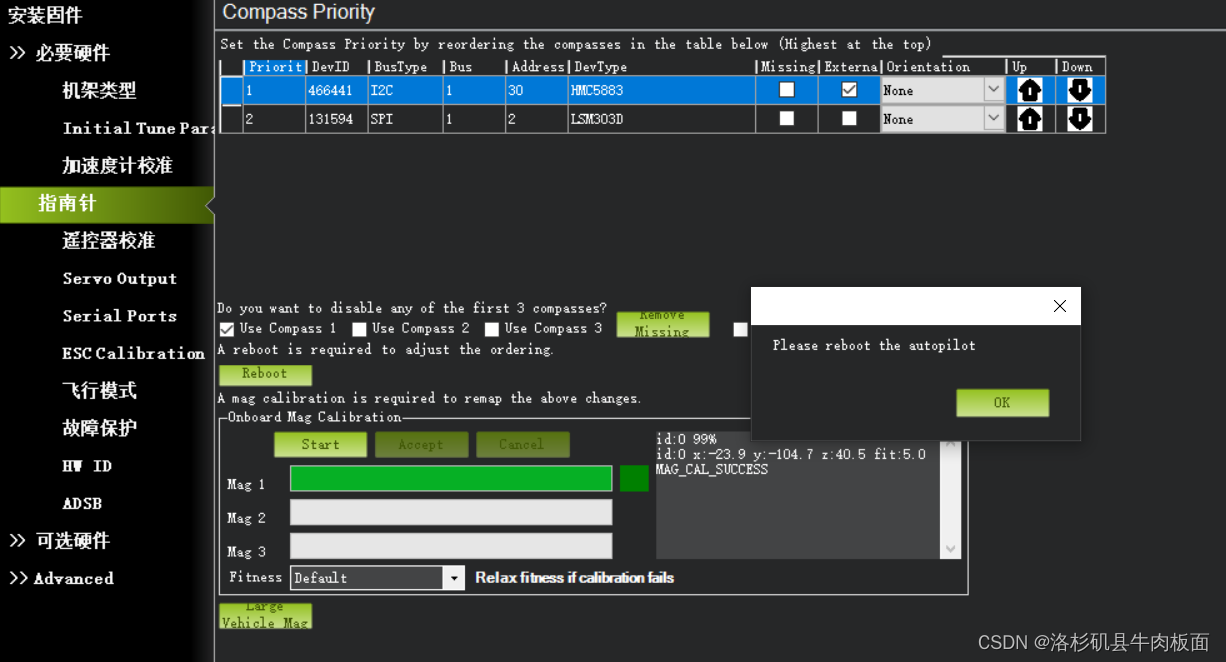
Task: Click the Mag 3 progress bar
Action: 451,546
